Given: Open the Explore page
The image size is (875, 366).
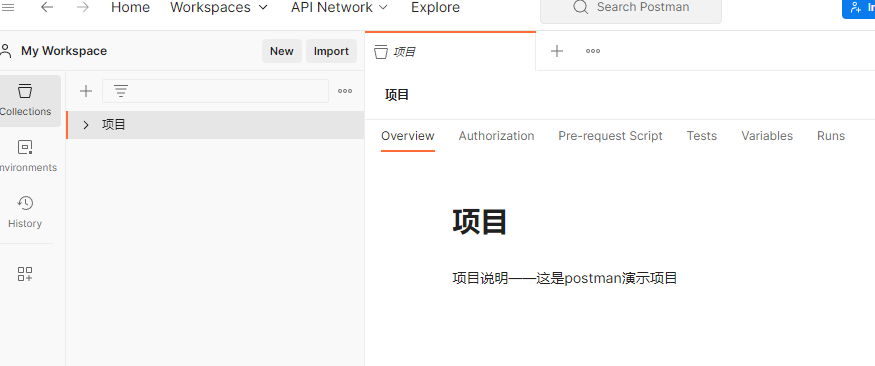Looking at the screenshot, I should 435,7.
